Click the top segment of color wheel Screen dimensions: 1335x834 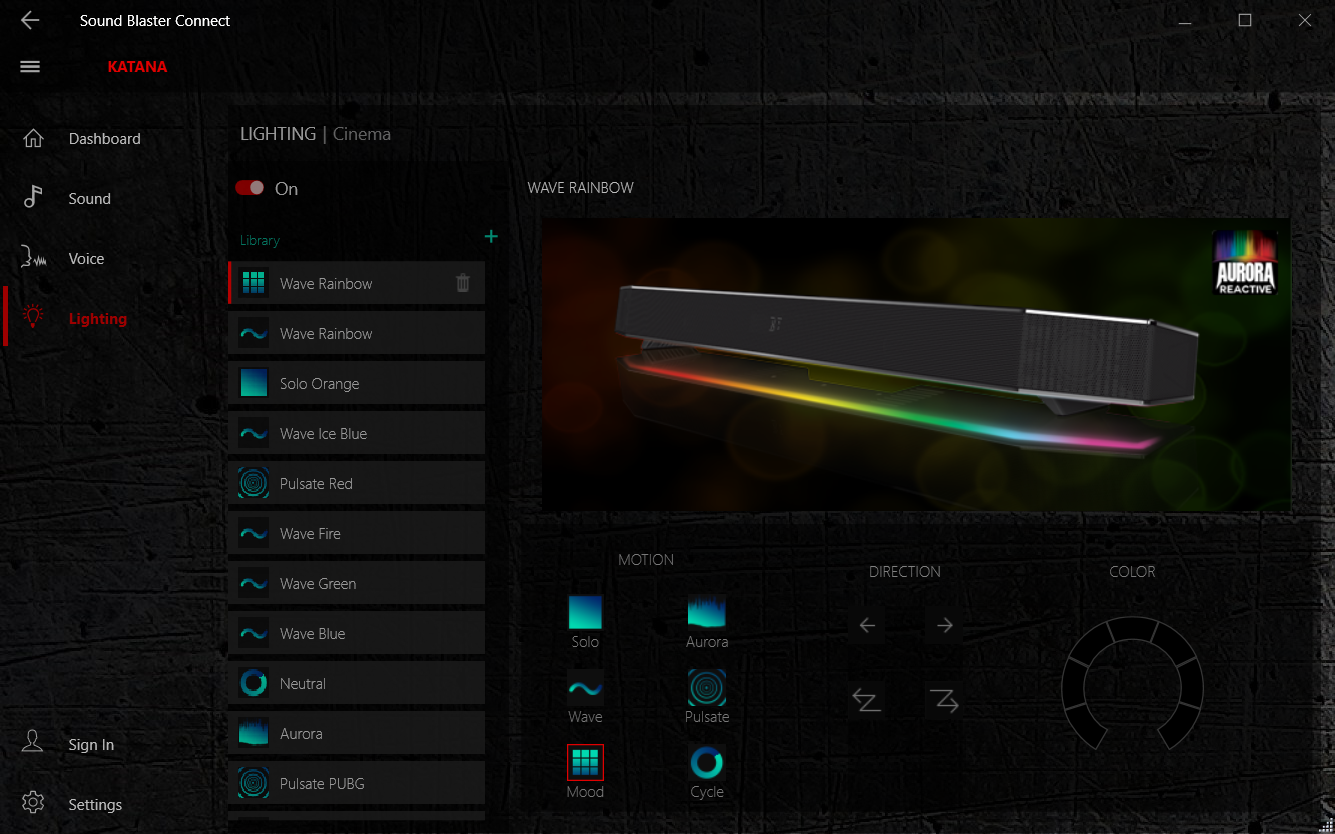click(1132, 630)
